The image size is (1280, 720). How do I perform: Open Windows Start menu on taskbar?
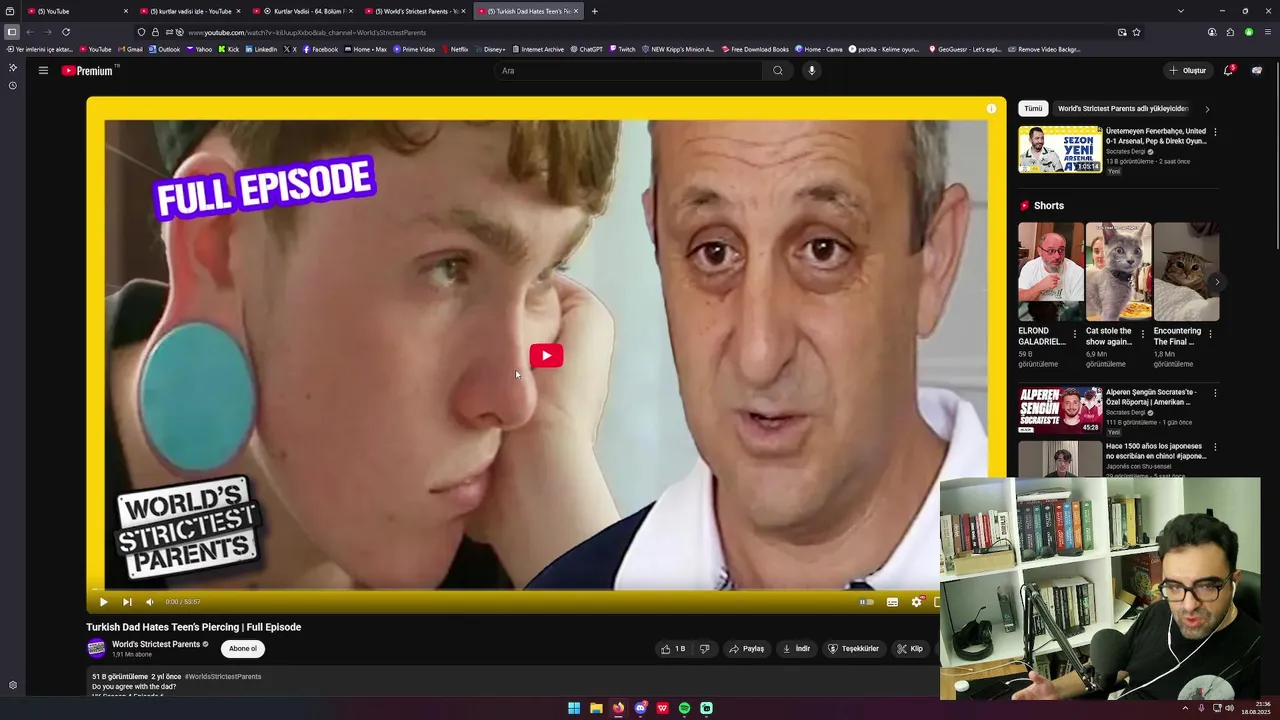pos(574,708)
